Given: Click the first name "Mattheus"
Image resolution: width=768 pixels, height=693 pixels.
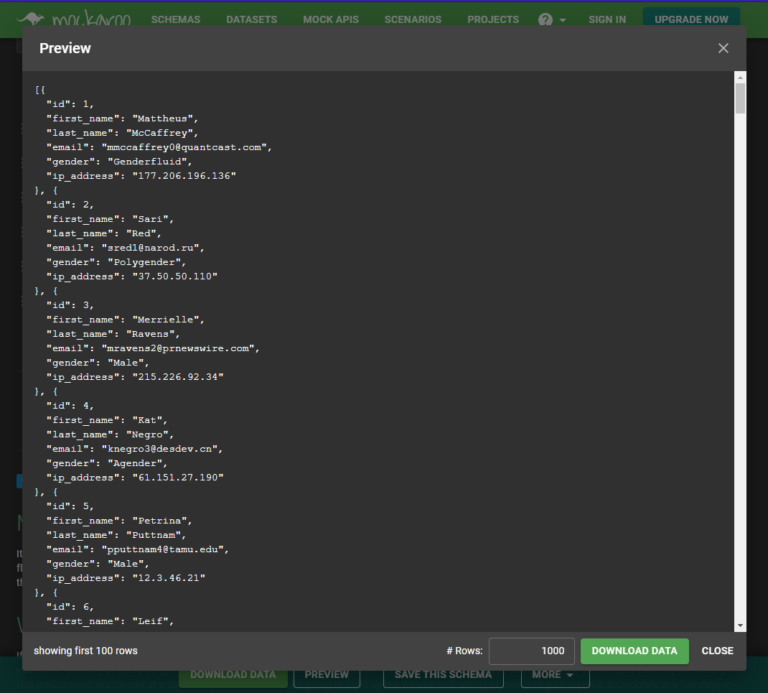Looking at the screenshot, I should coord(162,119).
